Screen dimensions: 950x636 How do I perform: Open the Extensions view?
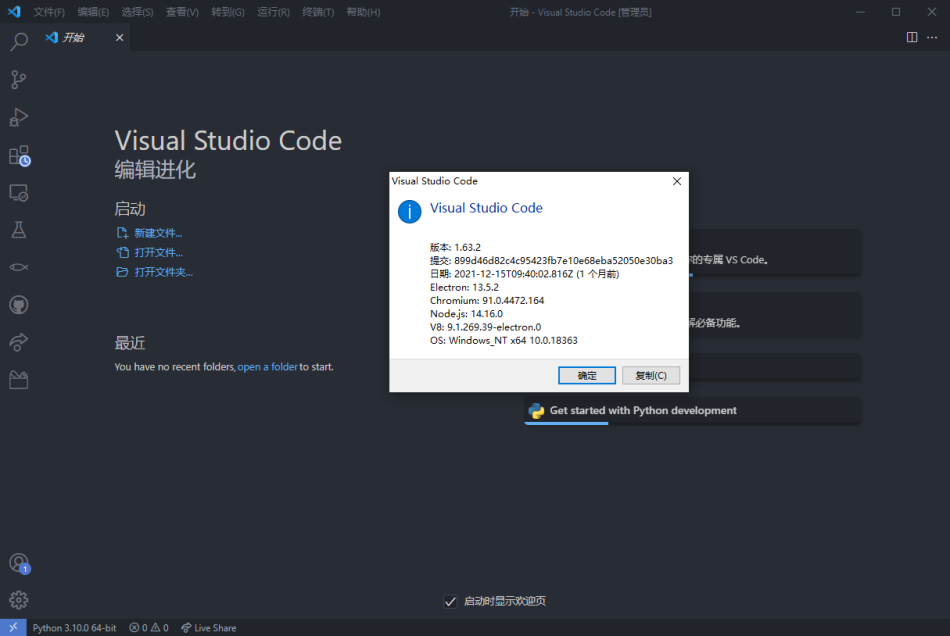(19, 155)
